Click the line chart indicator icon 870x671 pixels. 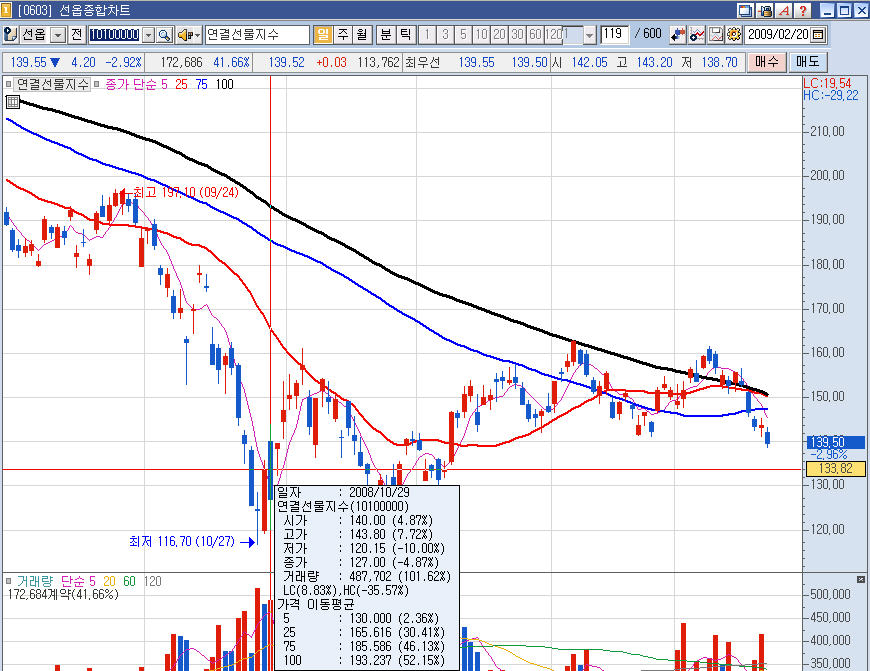coord(698,35)
